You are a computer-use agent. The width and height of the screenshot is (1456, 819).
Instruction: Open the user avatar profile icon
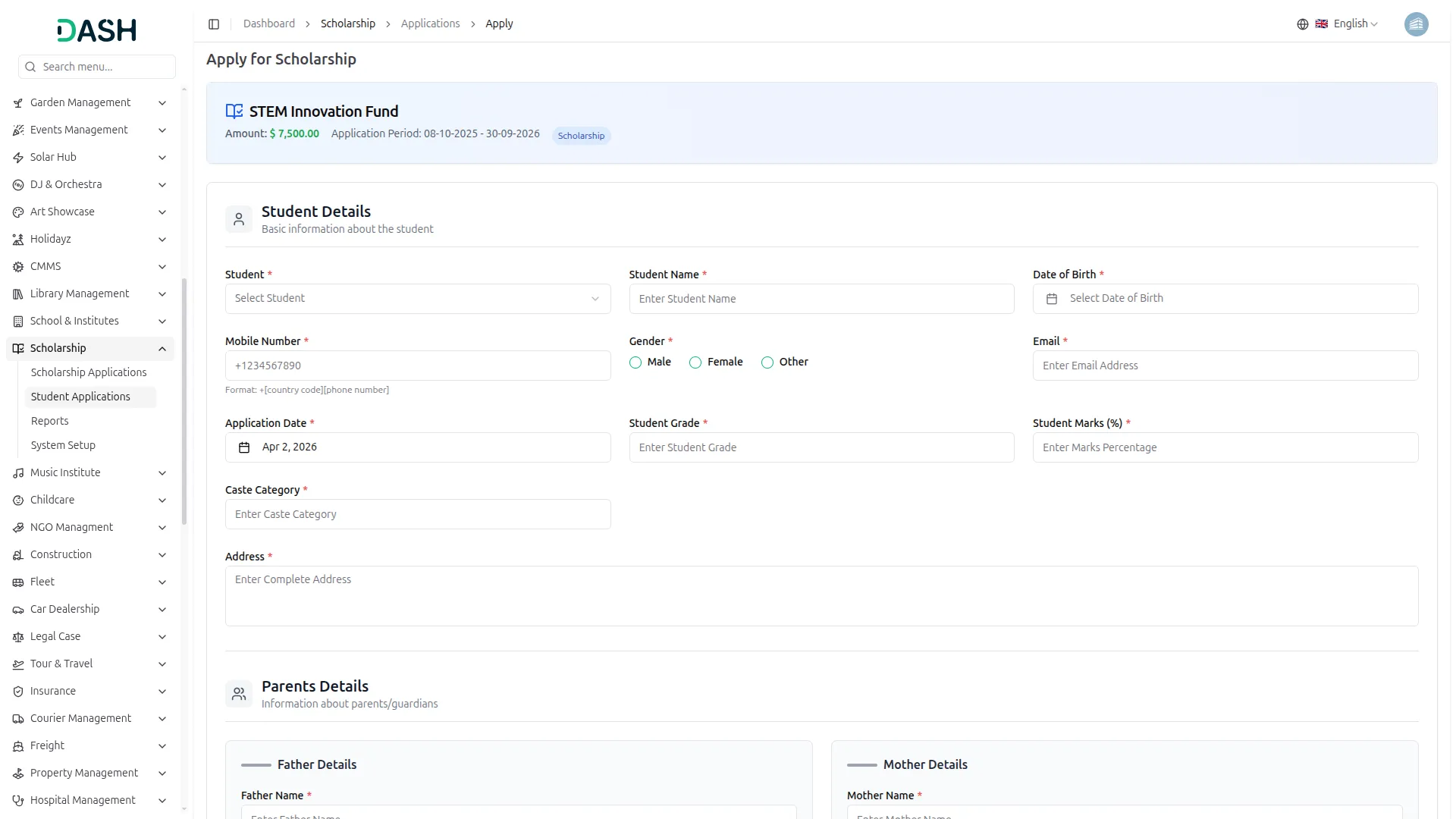(x=1415, y=24)
